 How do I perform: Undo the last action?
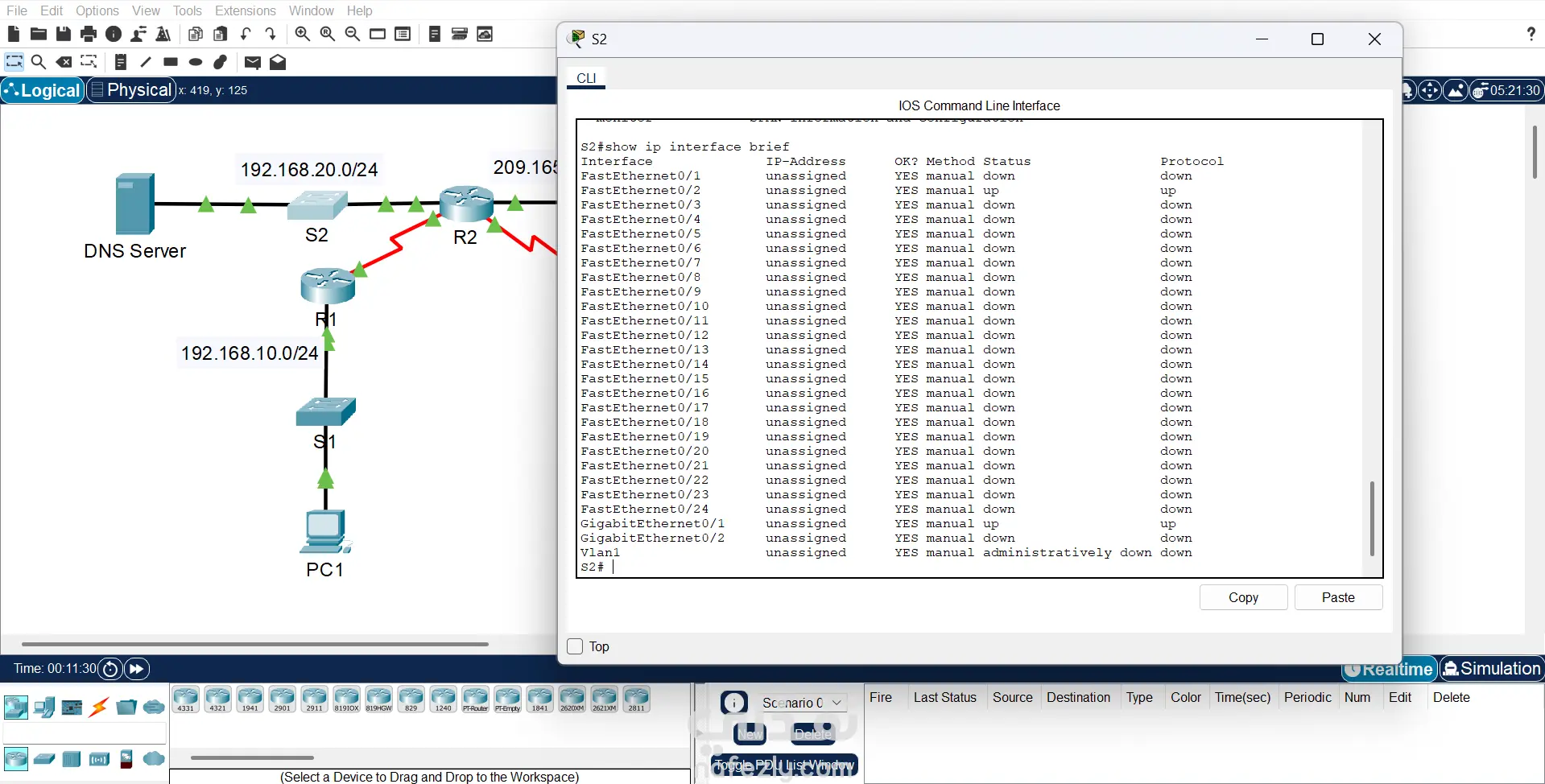246,34
